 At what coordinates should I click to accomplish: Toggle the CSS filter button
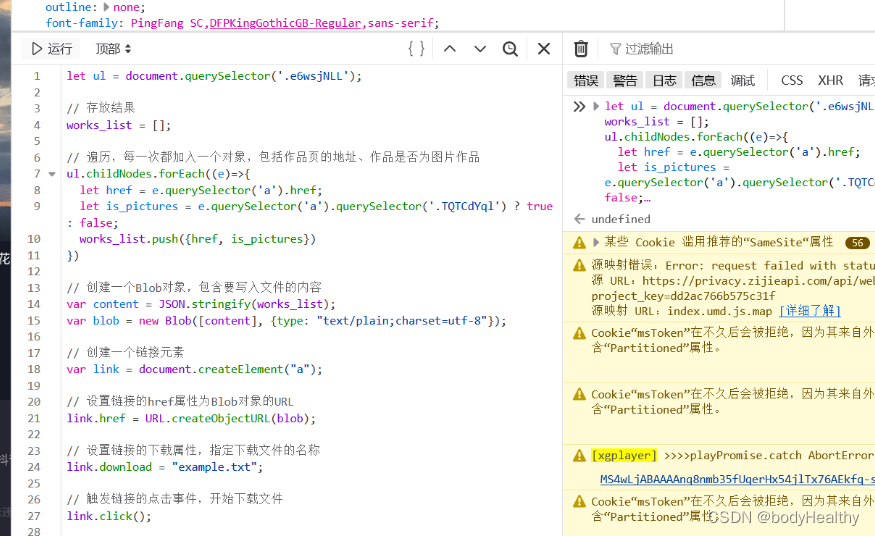coord(792,80)
